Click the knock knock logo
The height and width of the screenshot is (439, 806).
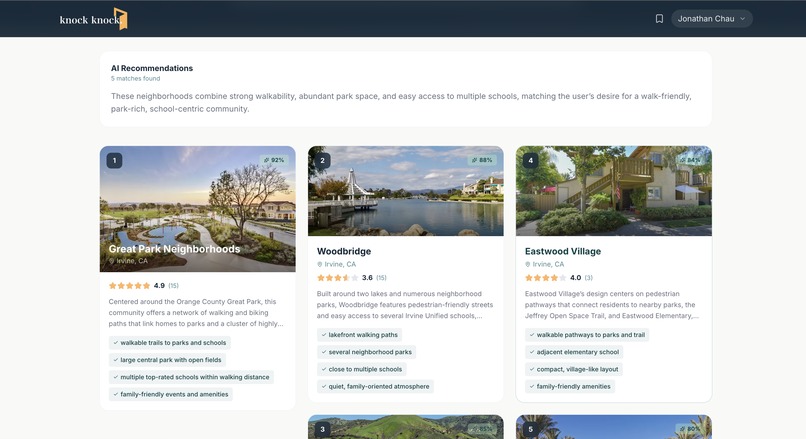[x=93, y=19]
